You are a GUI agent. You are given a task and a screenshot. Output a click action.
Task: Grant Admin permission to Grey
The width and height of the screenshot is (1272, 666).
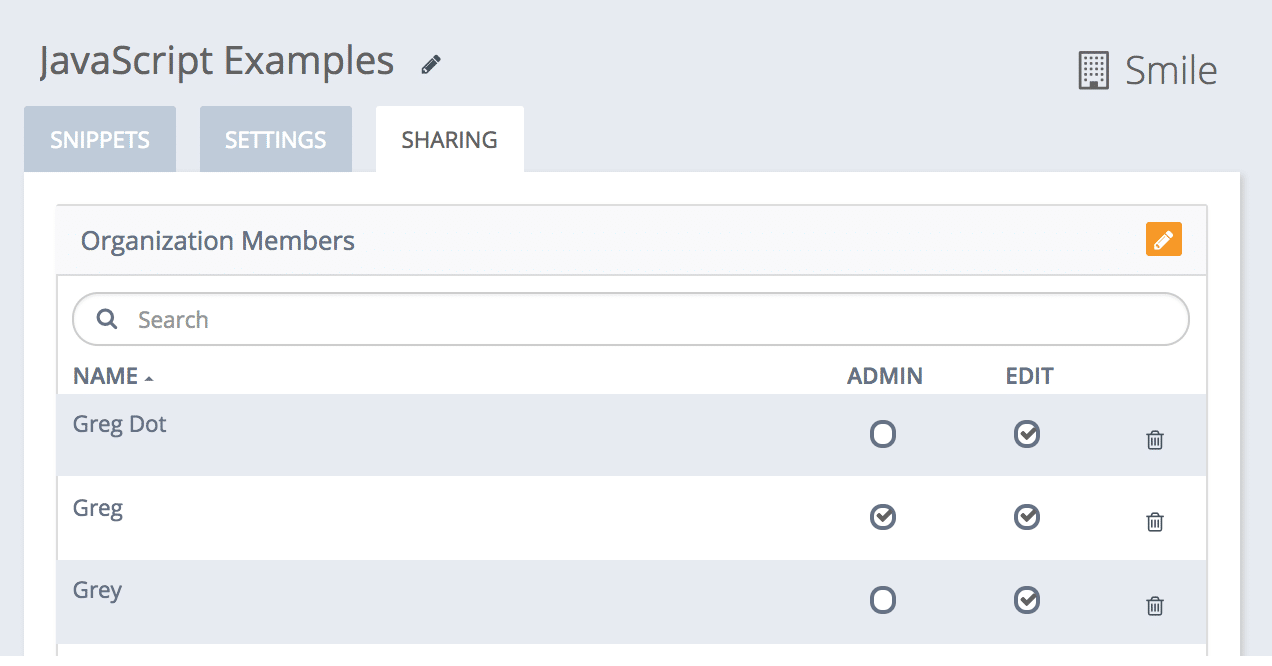point(883,600)
